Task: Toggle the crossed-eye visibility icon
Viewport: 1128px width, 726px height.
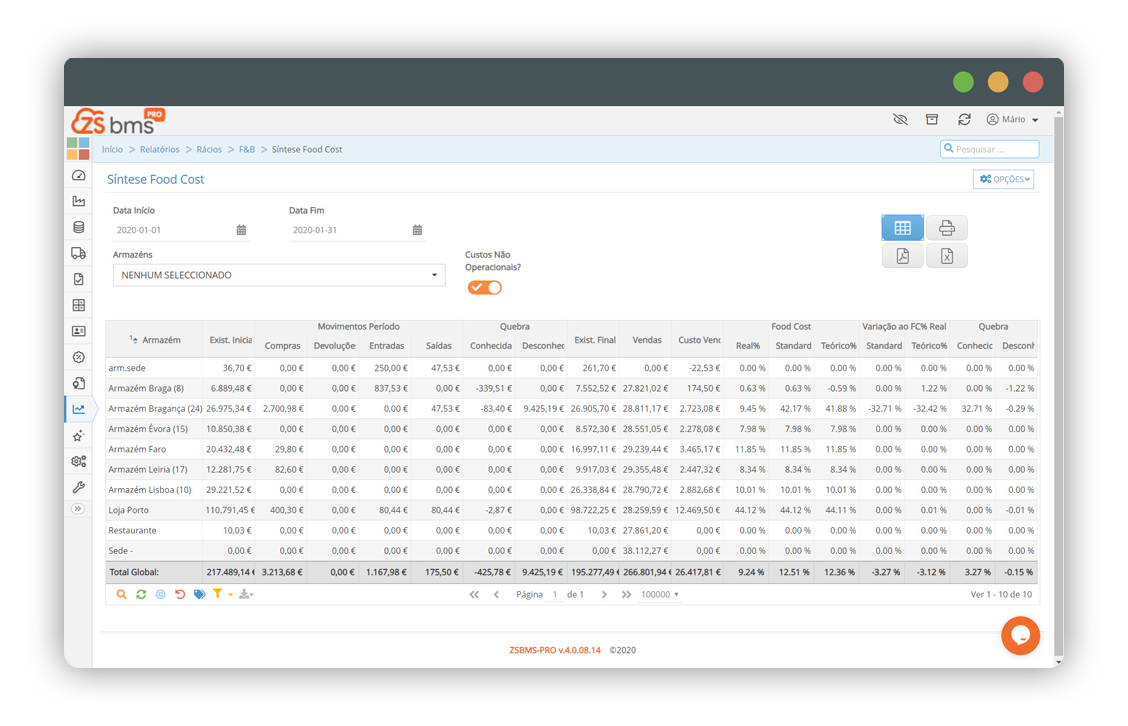Action: click(900, 119)
